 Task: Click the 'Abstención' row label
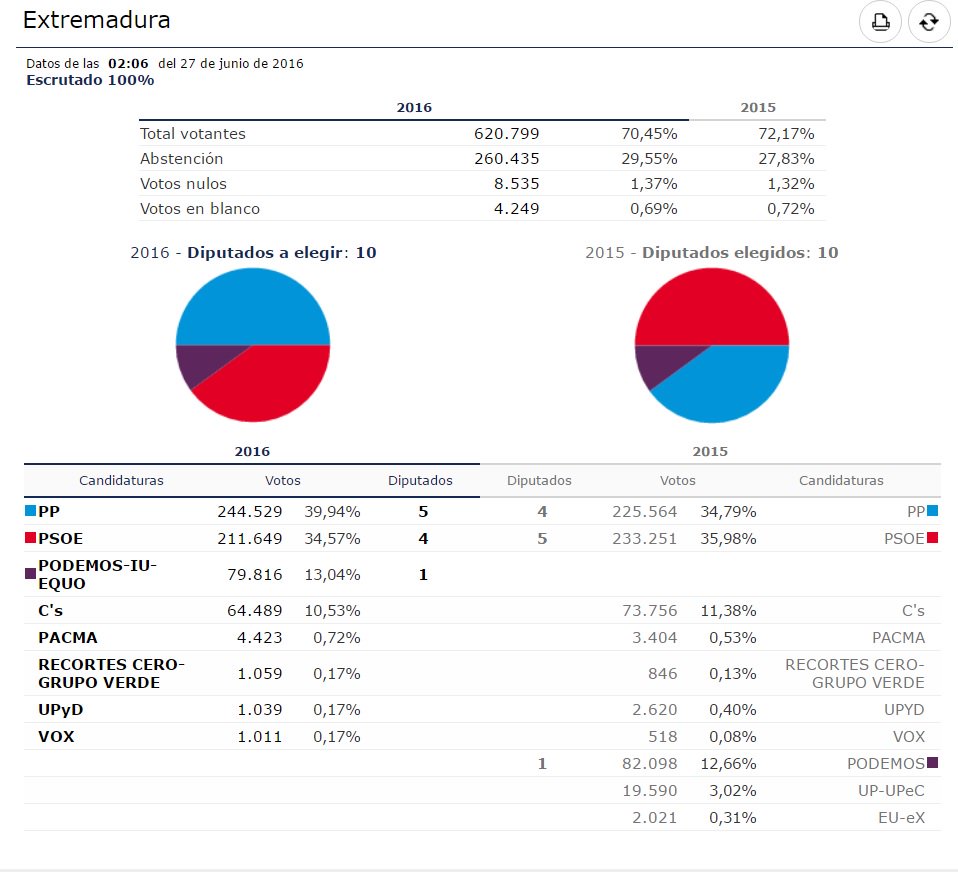181,159
